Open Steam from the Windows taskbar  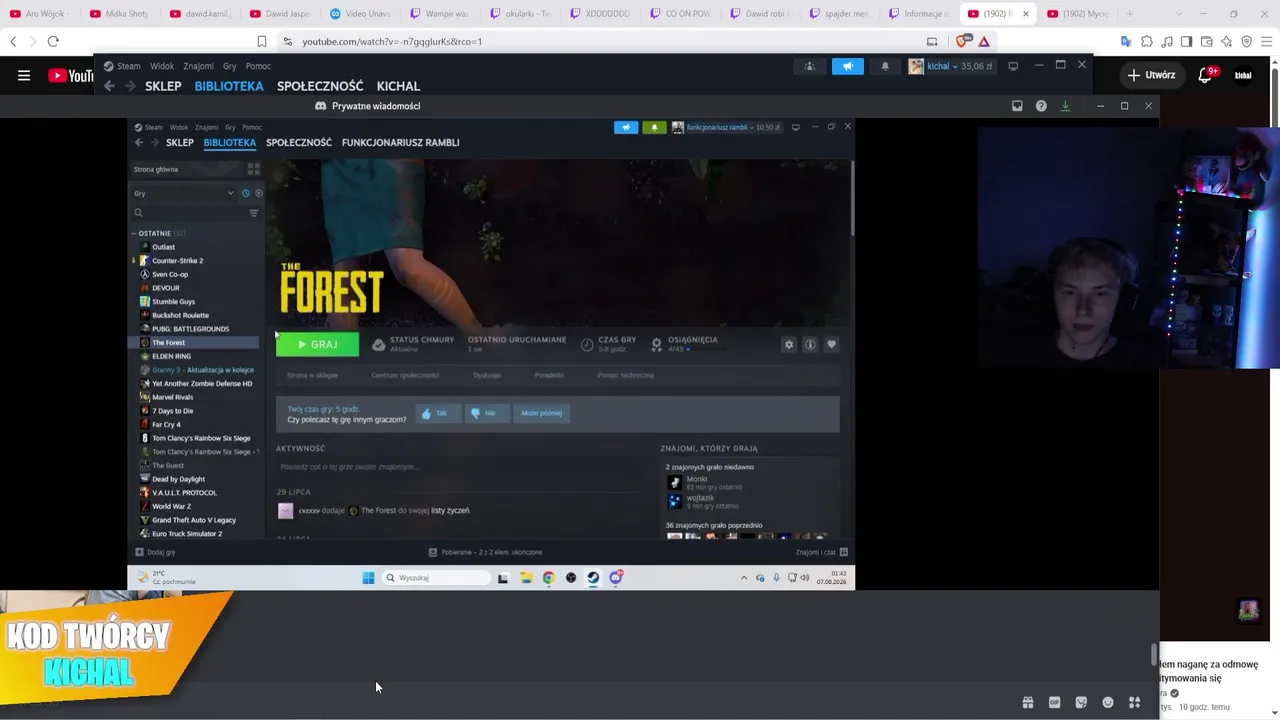click(593, 578)
